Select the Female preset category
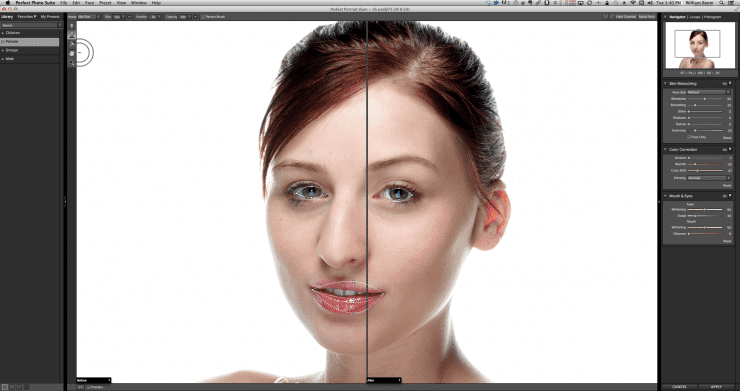This screenshot has width=740, height=391. (30, 42)
